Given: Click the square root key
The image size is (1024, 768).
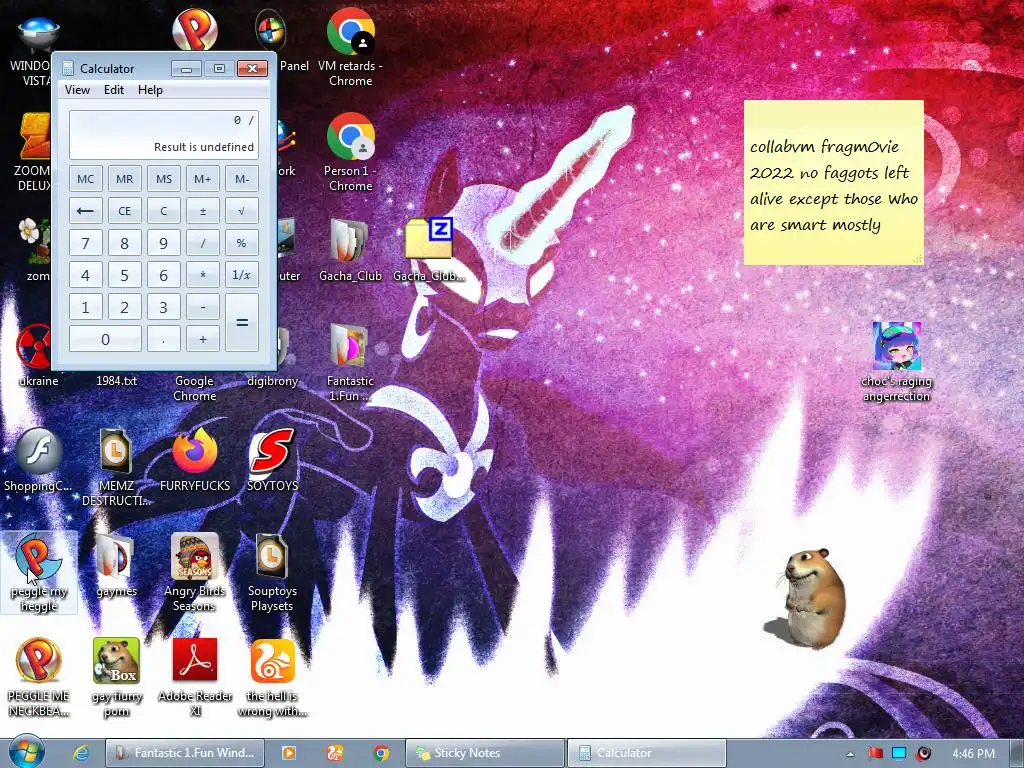Looking at the screenshot, I should (242, 211).
